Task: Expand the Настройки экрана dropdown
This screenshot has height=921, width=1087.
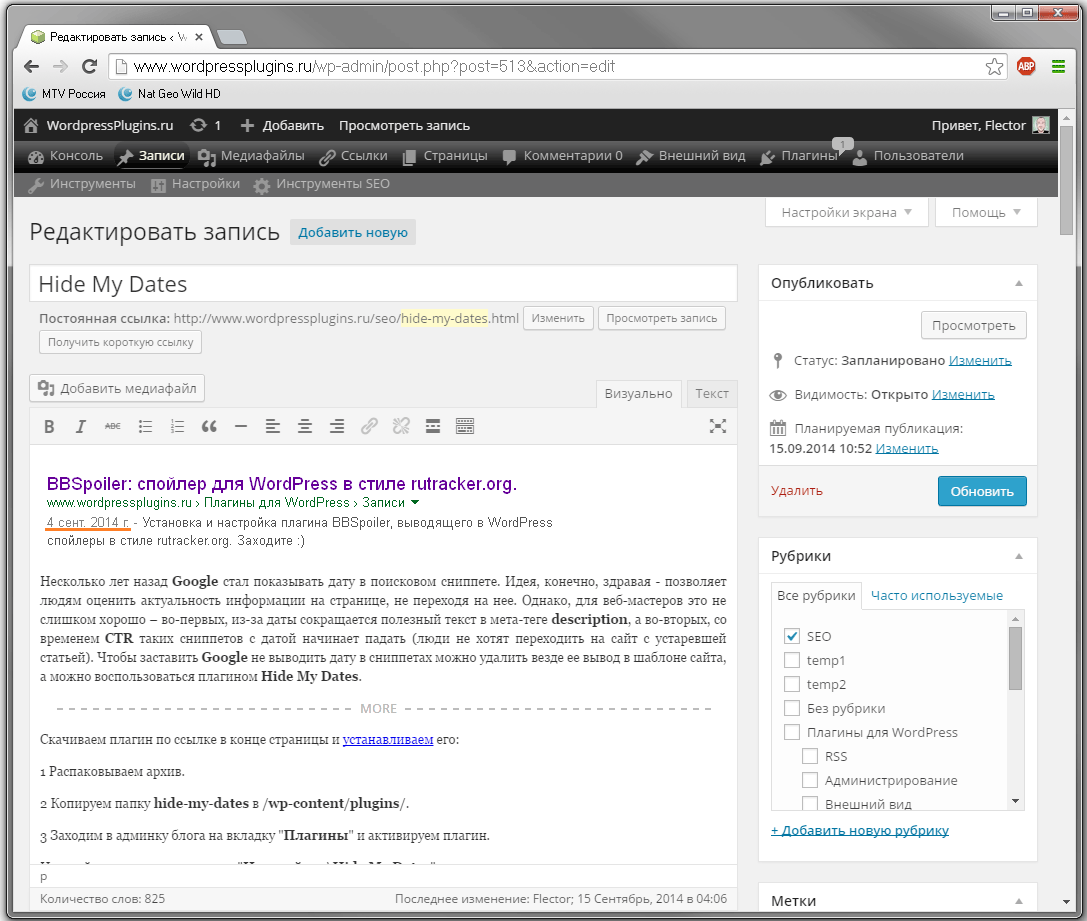Action: [846, 212]
